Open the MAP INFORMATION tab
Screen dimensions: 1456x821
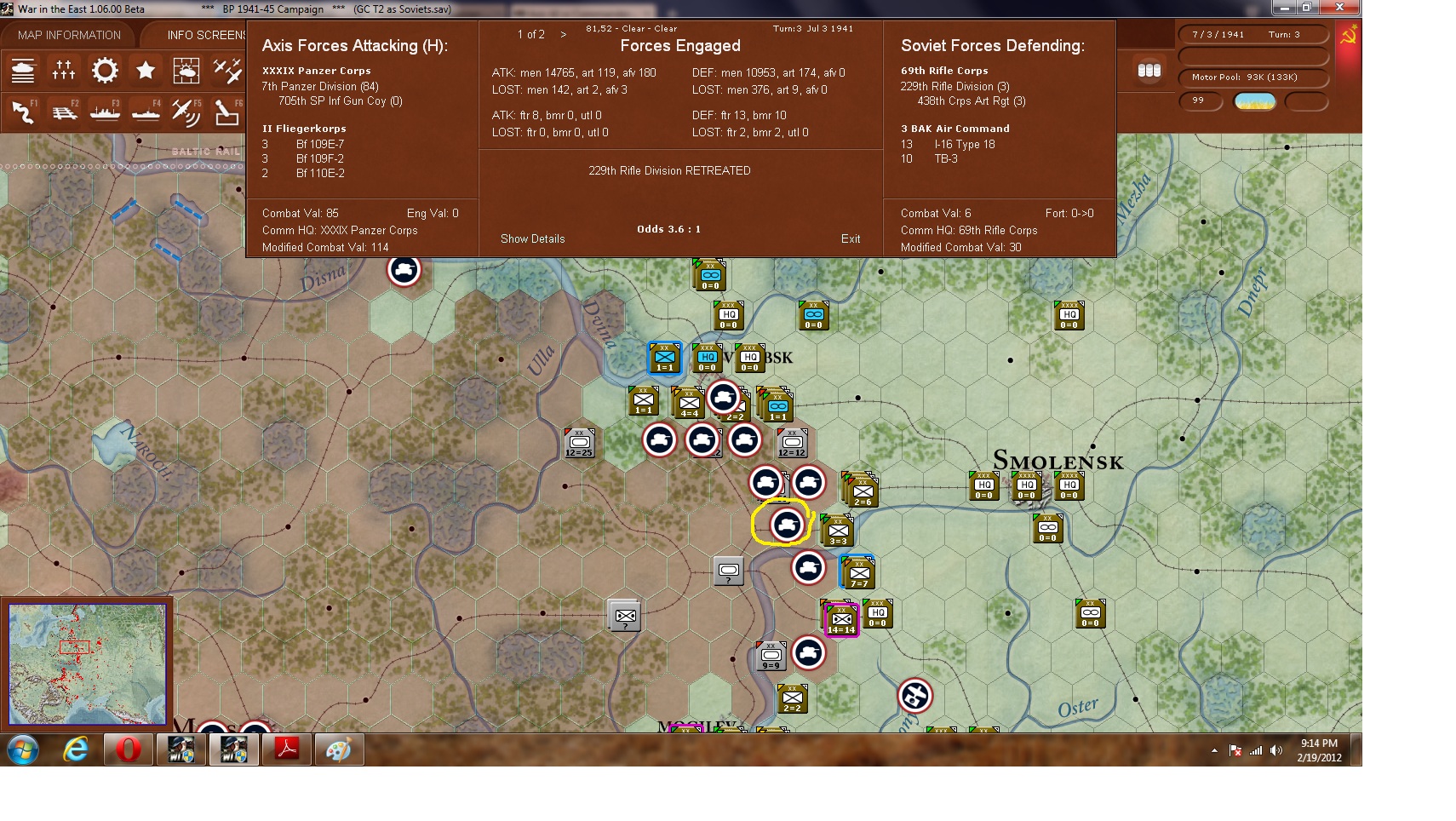tap(69, 35)
